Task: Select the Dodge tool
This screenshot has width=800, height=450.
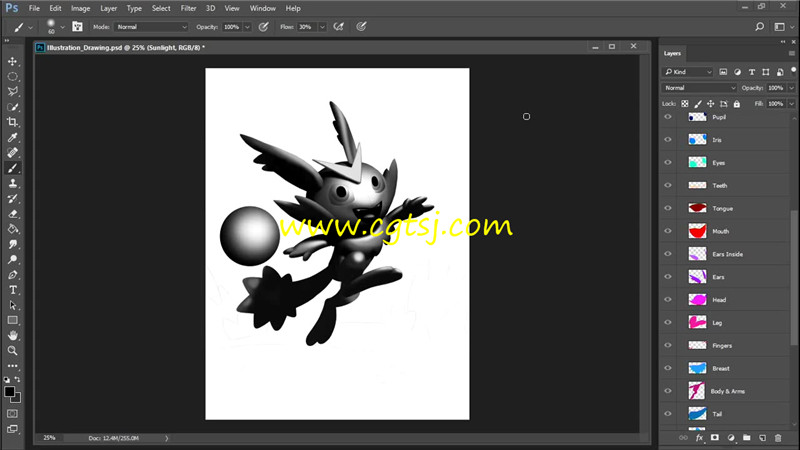Action: [12, 259]
